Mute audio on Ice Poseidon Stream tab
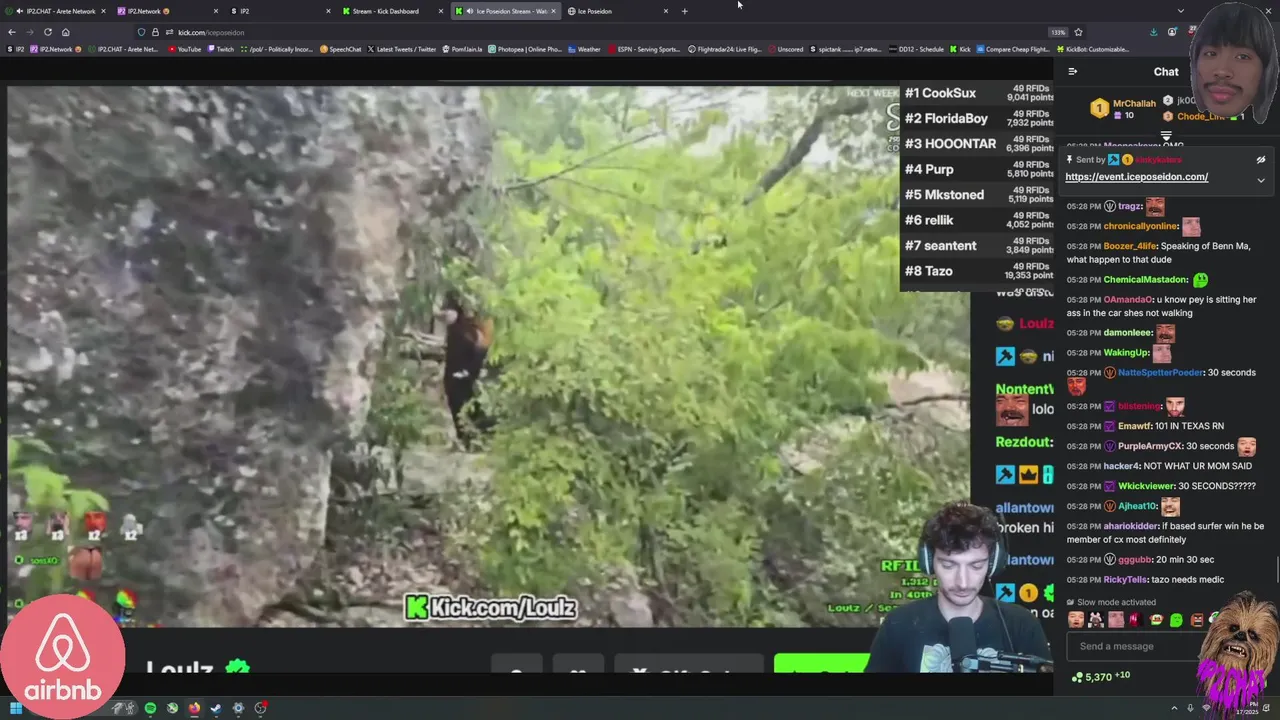Viewport: 1280px width, 720px height. (471, 11)
